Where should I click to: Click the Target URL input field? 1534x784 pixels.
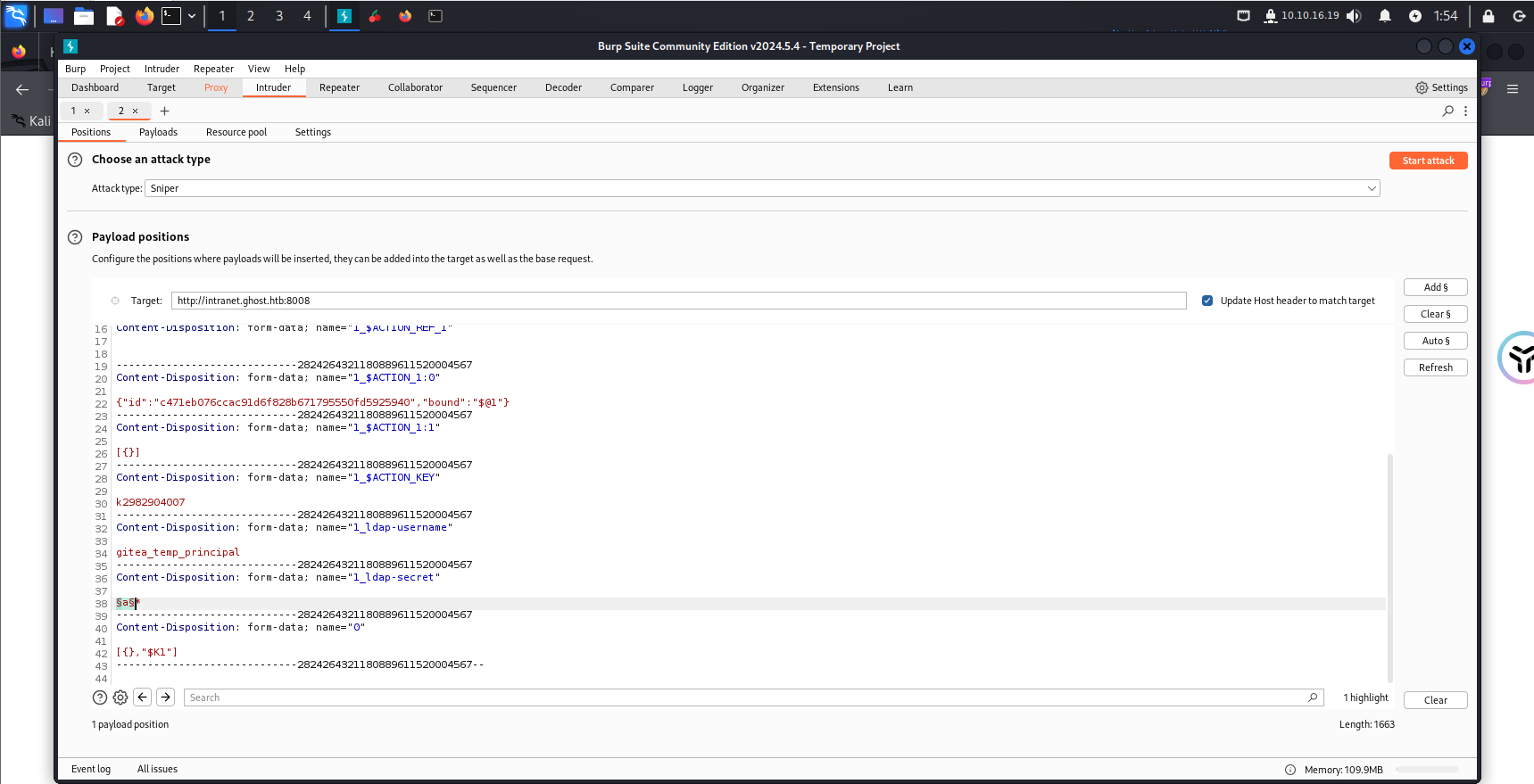(x=678, y=301)
